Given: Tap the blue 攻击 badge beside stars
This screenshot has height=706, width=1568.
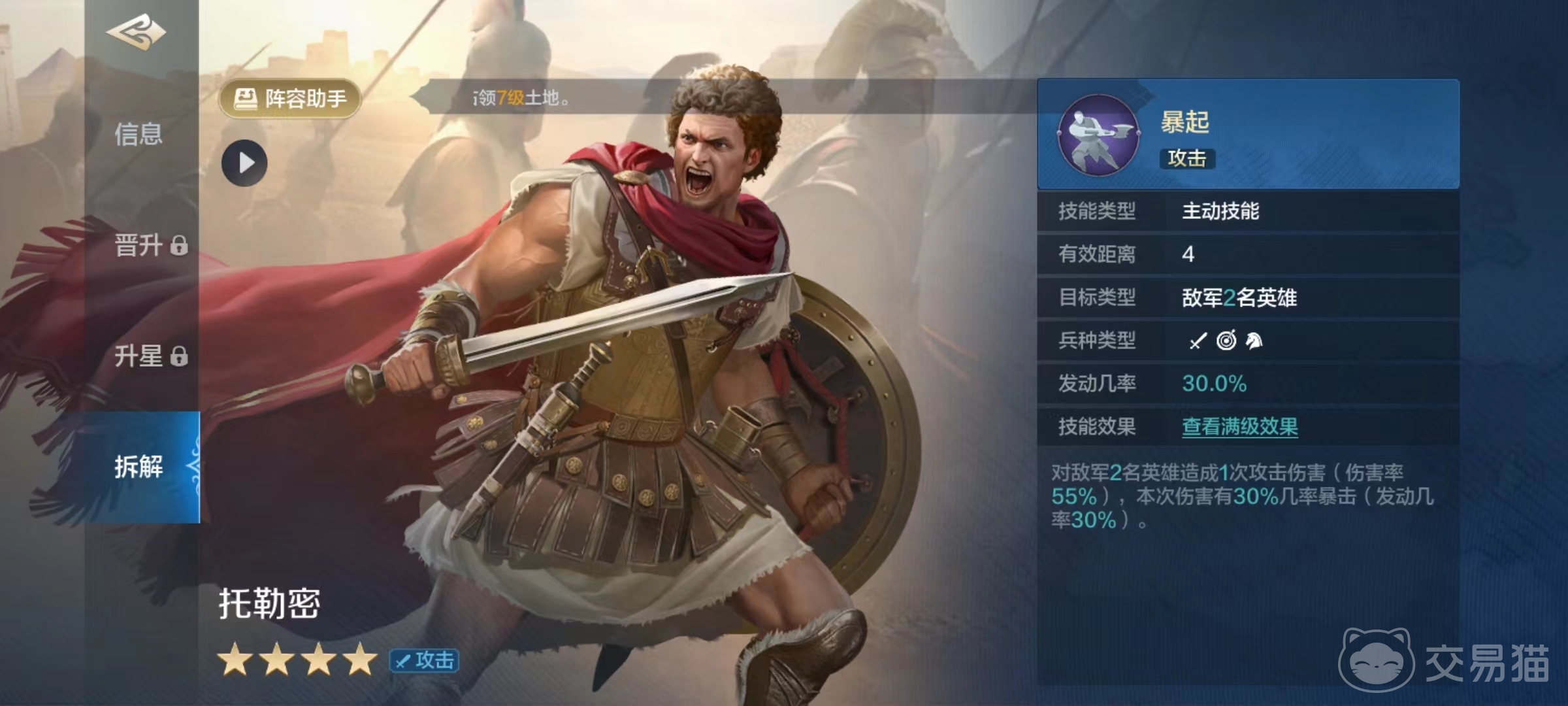Looking at the screenshot, I should pyautogui.click(x=425, y=660).
